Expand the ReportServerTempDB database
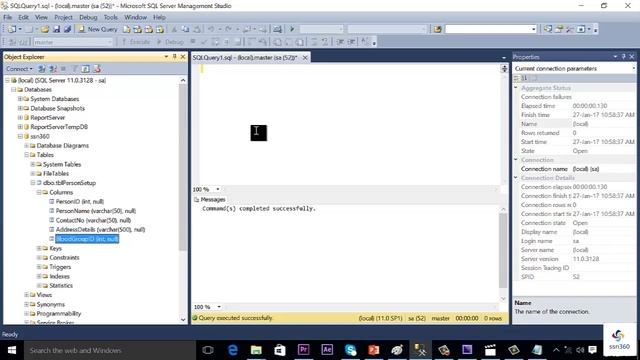This screenshot has width=640, height=360. pyautogui.click(x=20, y=127)
